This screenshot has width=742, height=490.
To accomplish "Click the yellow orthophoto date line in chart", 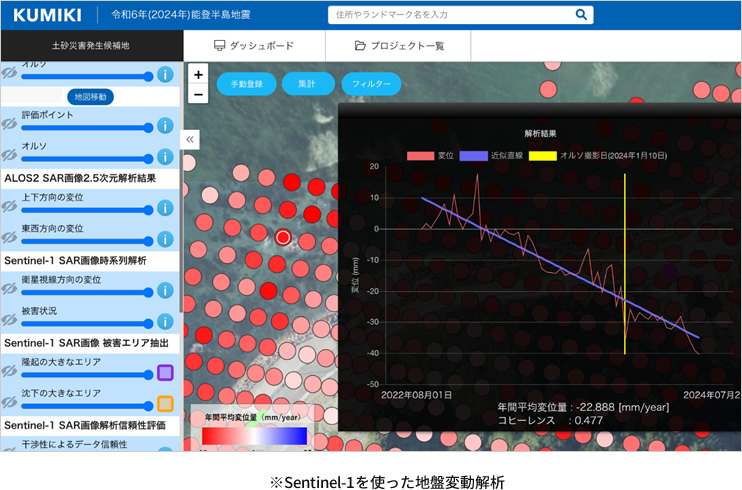I will 625,264.
